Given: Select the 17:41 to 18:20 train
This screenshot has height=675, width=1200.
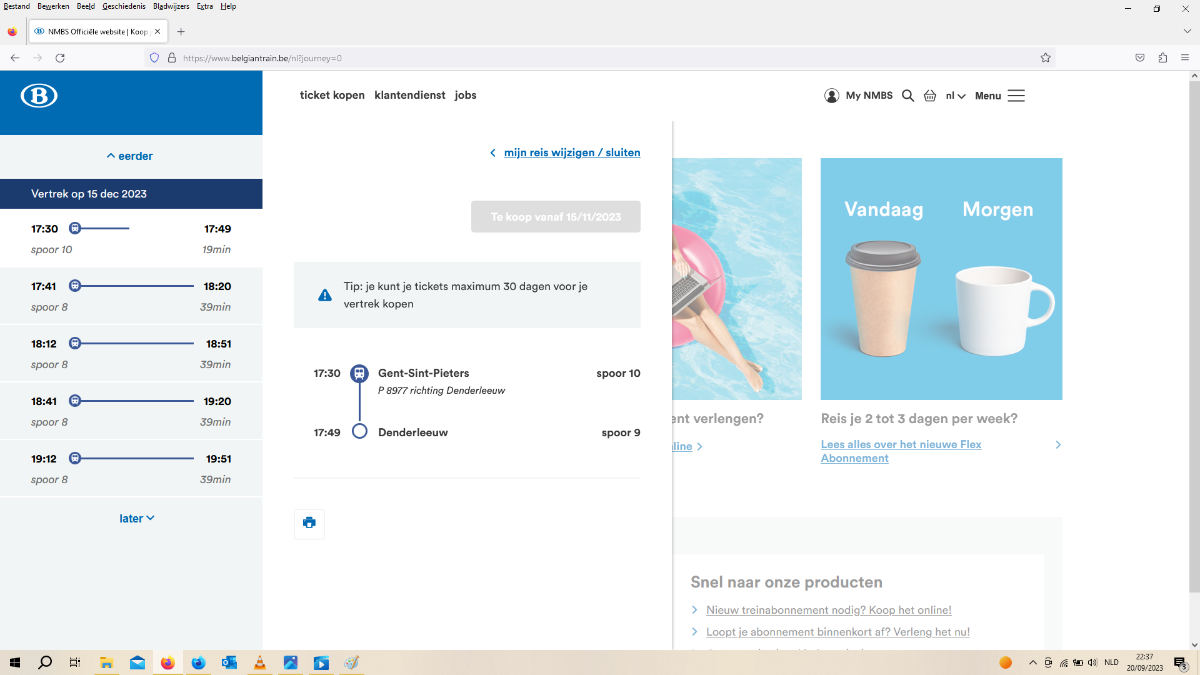Looking at the screenshot, I should click(131, 296).
